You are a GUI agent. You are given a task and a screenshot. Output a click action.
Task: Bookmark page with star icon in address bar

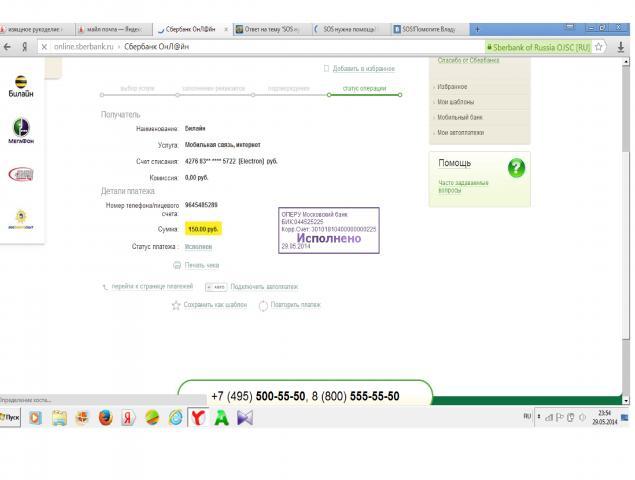tap(599, 47)
